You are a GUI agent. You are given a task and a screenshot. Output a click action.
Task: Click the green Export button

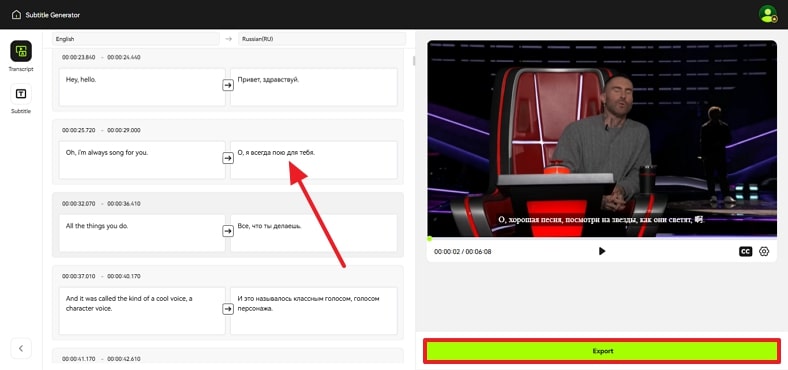pos(602,351)
